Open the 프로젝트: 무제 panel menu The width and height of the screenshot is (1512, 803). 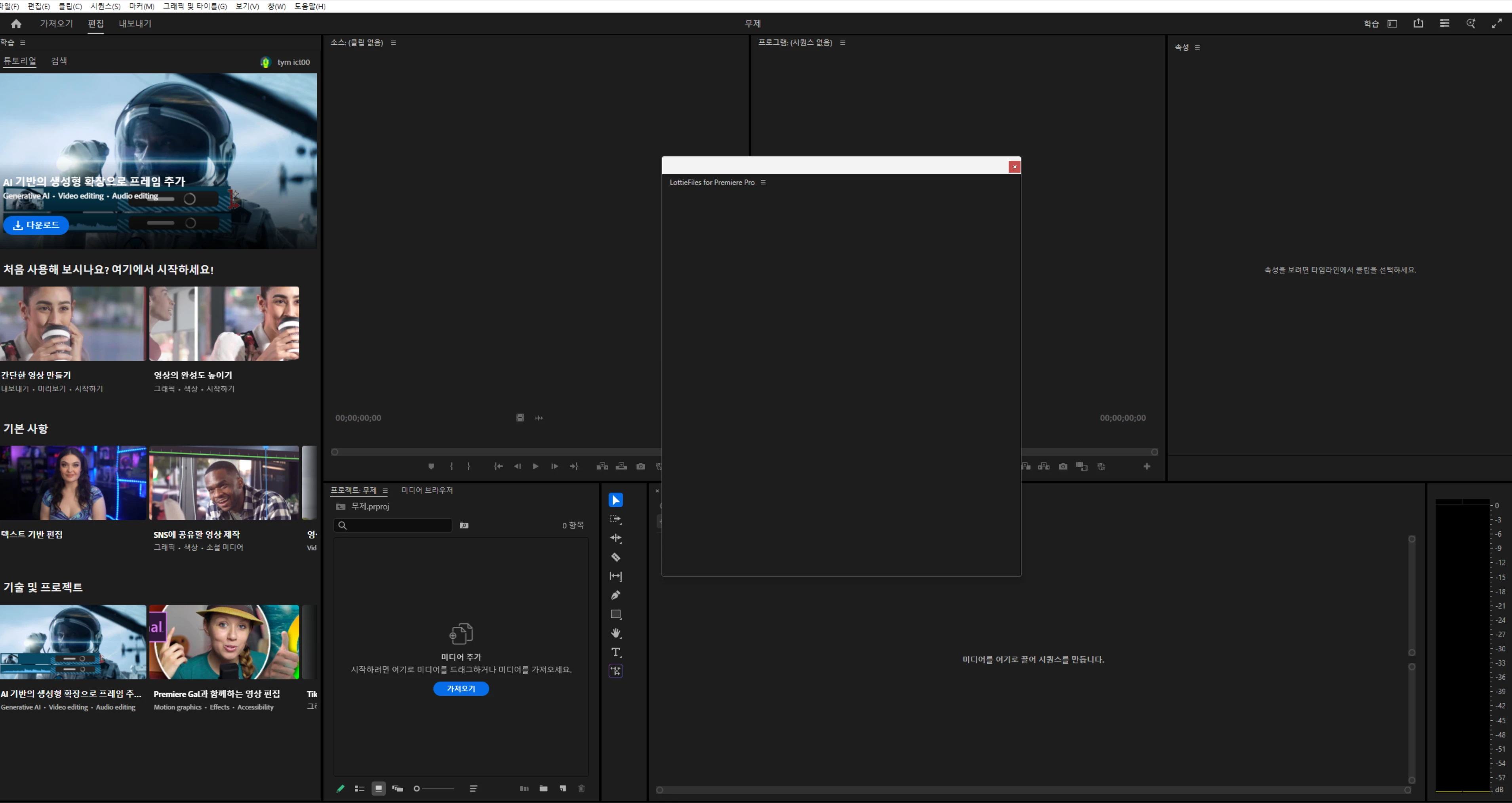point(385,491)
